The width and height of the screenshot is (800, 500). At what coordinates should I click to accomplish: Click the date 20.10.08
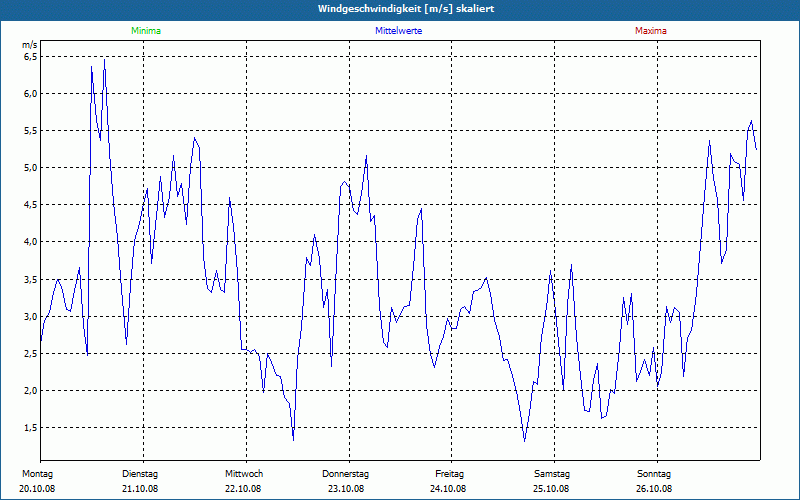[x=37, y=489]
